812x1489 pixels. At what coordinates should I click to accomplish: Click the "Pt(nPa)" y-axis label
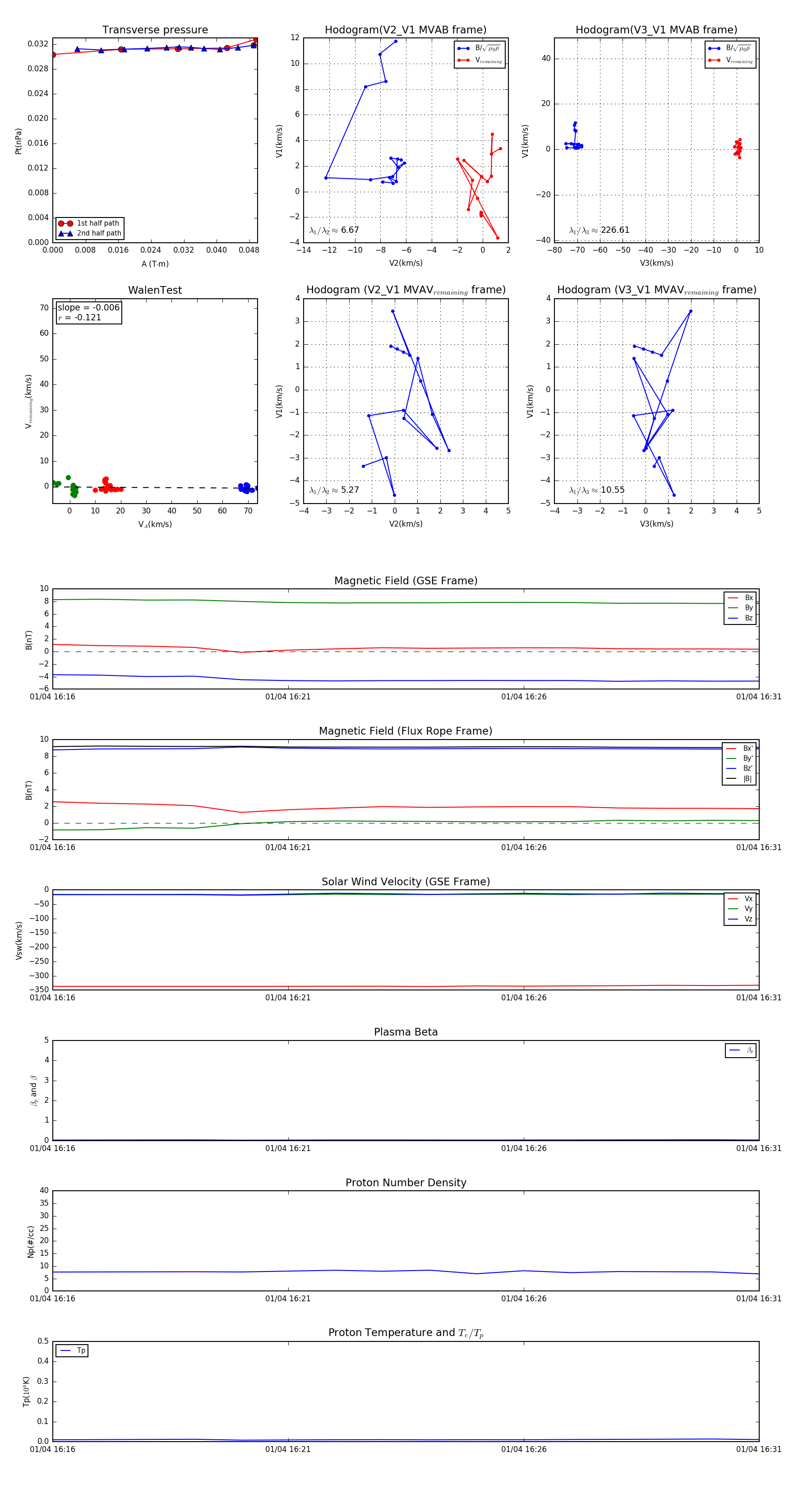tap(18, 141)
